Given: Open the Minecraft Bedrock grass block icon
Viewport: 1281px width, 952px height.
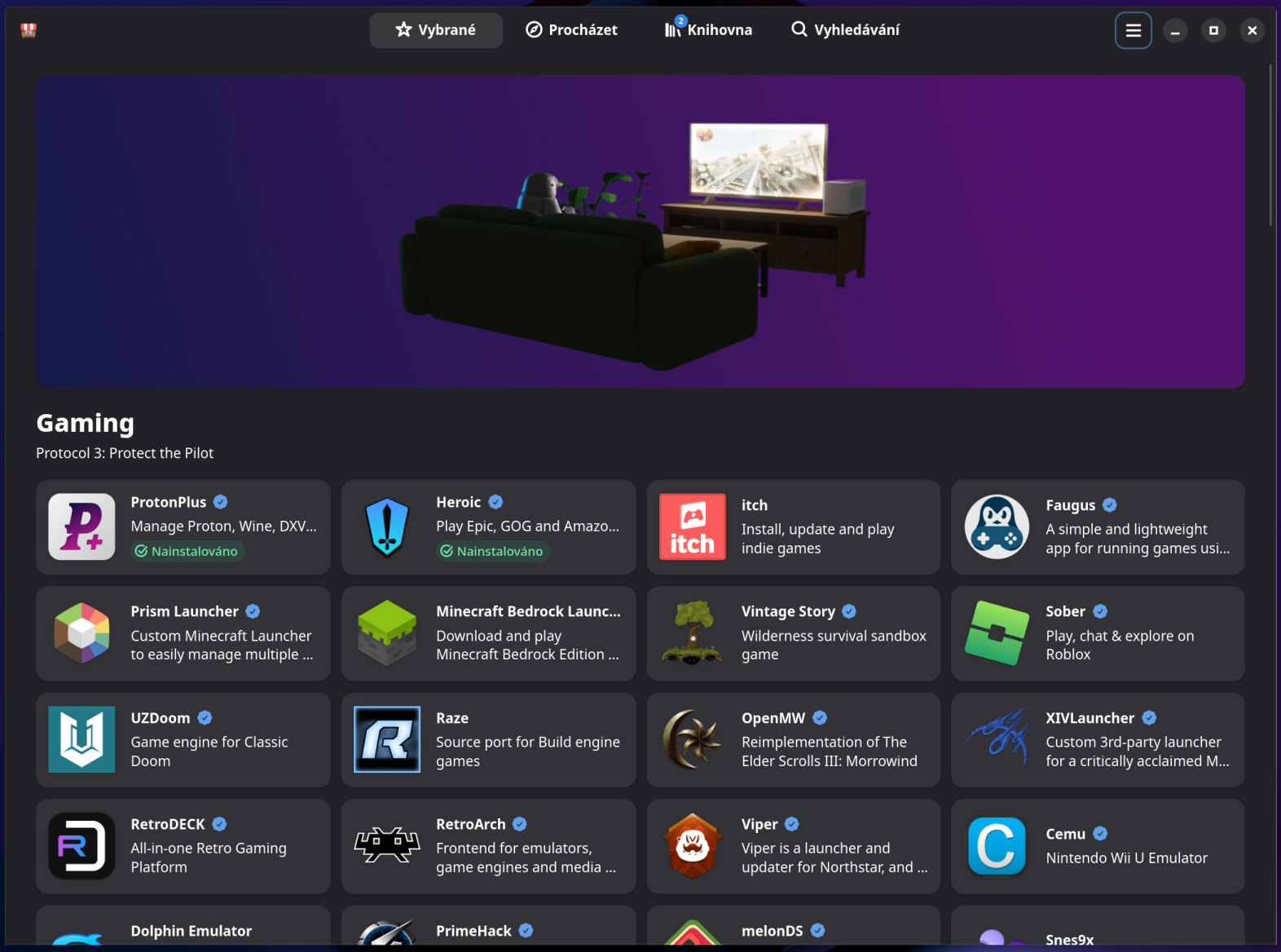Looking at the screenshot, I should [387, 633].
